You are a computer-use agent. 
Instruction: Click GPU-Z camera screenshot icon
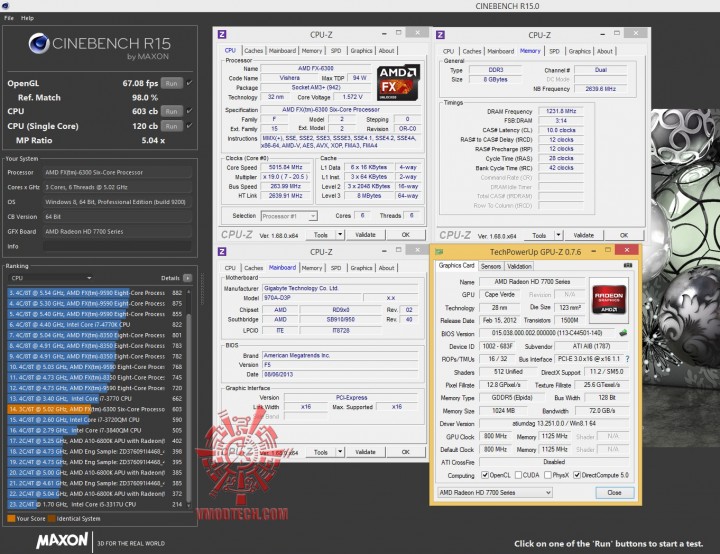tap(628, 266)
